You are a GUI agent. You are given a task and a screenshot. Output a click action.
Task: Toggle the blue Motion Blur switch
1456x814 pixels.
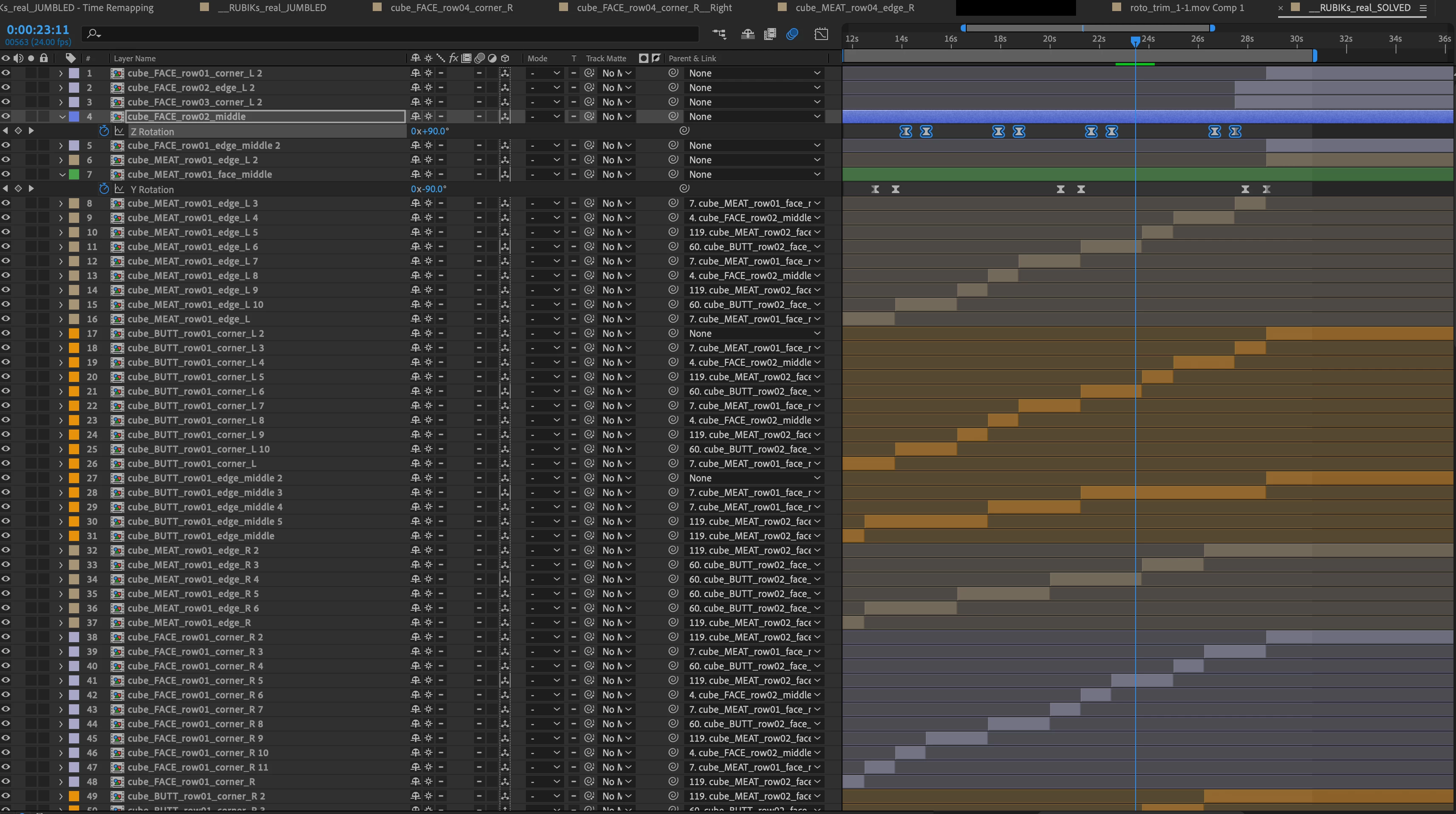click(792, 34)
